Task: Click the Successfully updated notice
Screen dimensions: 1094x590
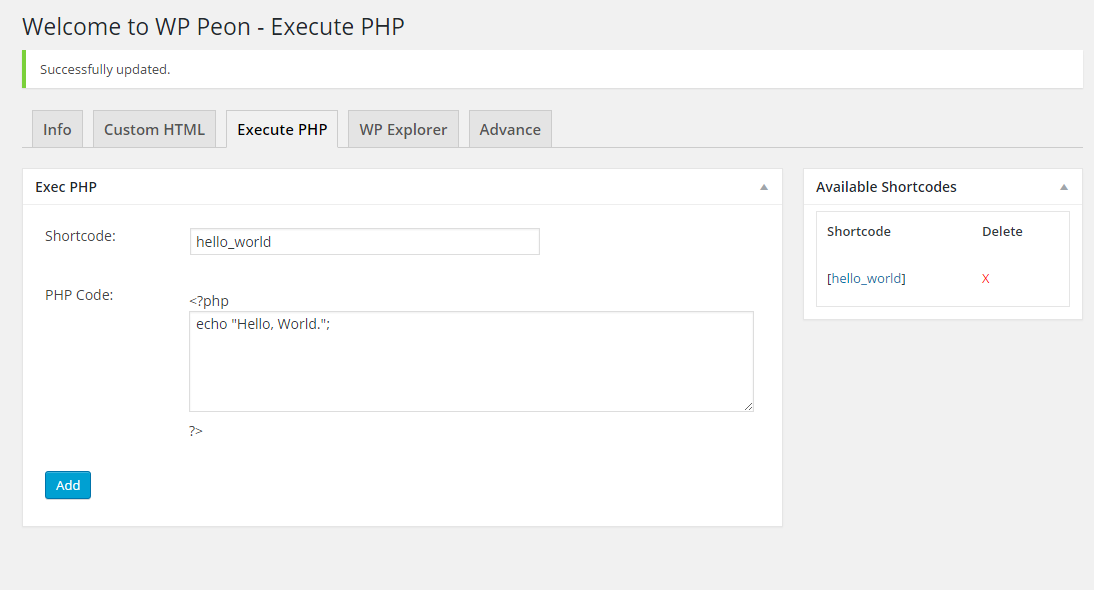Action: pyautogui.click(x=553, y=69)
